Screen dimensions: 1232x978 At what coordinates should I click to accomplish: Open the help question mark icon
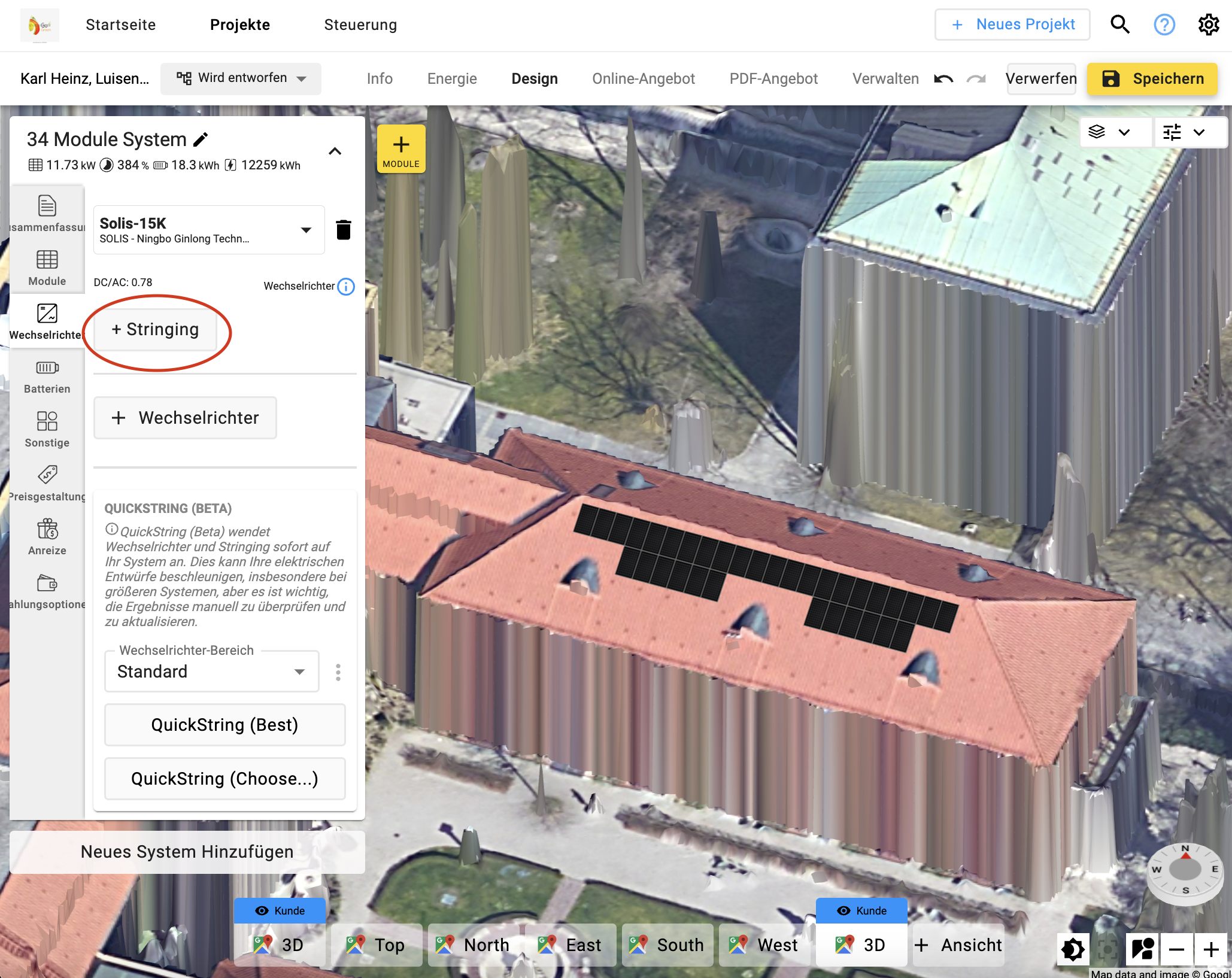click(x=1164, y=25)
